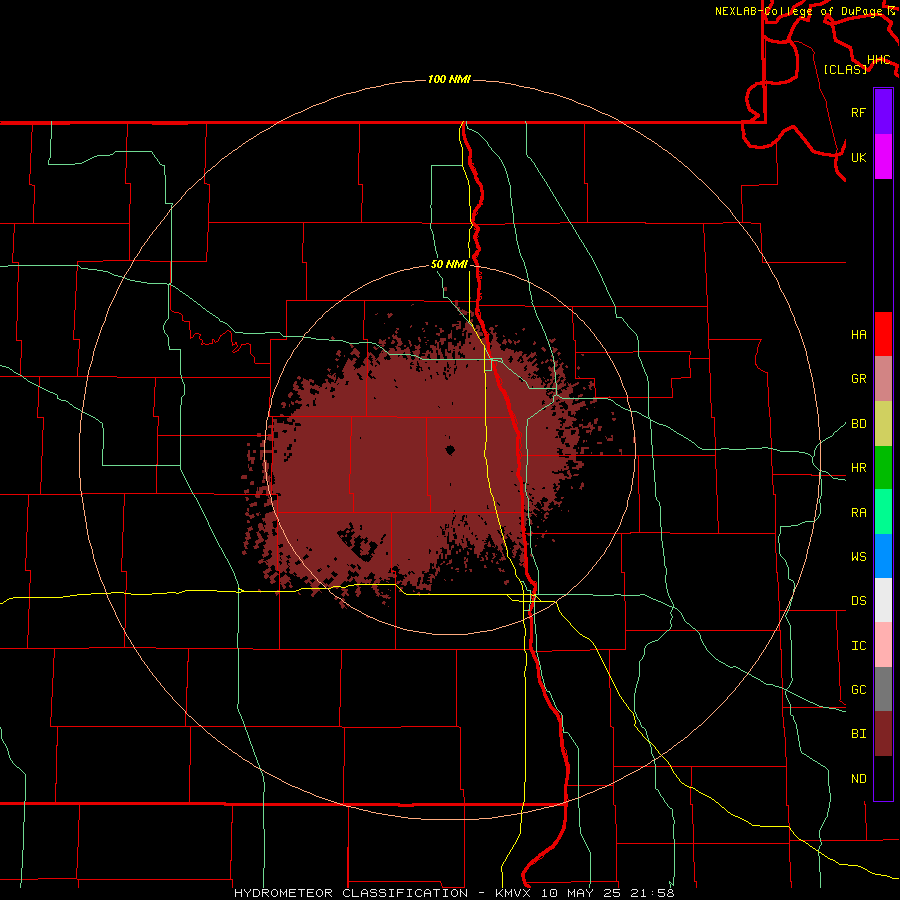900x900 pixels.
Task: Click the UK magenta legend swatch
Action: click(883, 157)
